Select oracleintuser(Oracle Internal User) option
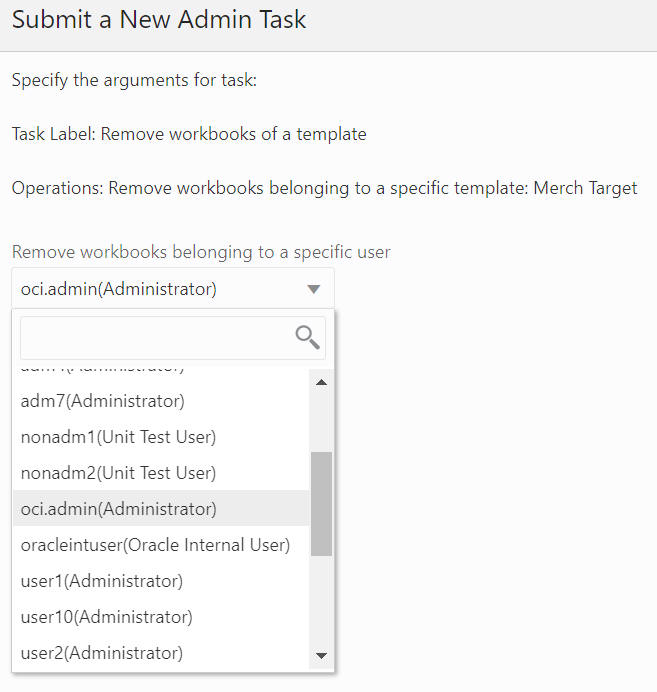The width and height of the screenshot is (657, 692). tap(161, 545)
